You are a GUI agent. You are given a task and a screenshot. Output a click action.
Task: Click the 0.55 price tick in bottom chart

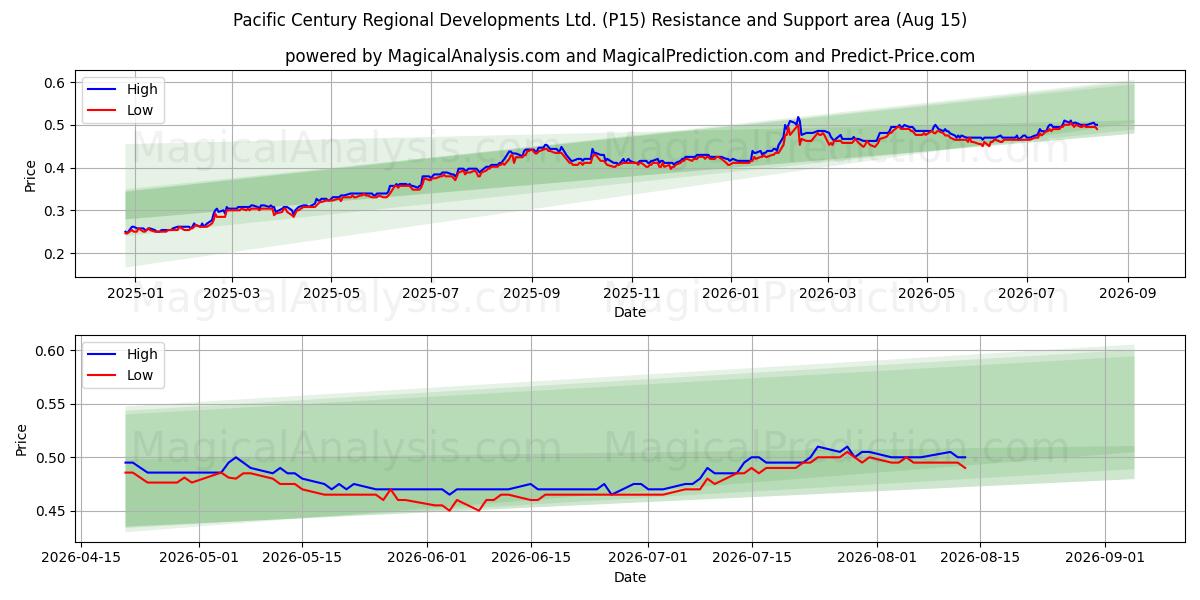(x=51, y=405)
